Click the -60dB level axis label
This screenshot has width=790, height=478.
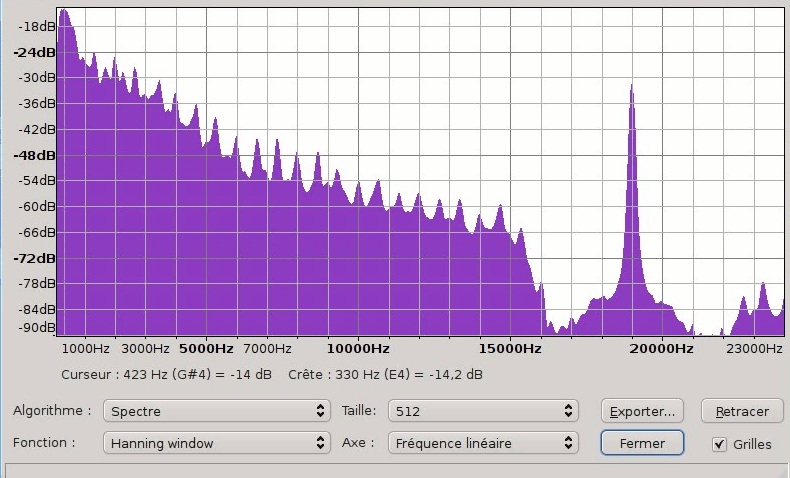click(37, 206)
